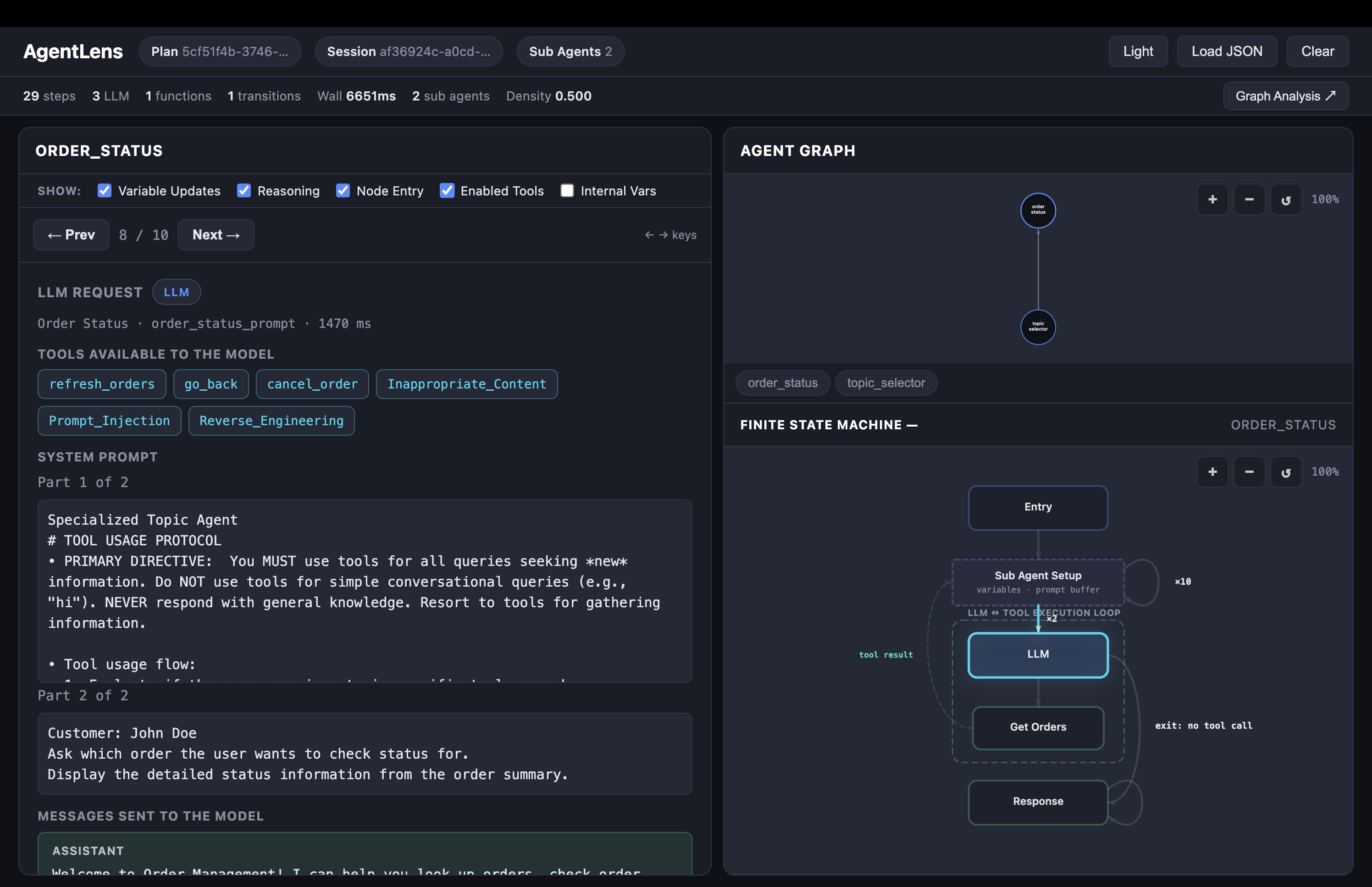Click the refresh_orders tool chip
1372x887 pixels.
pos(102,384)
